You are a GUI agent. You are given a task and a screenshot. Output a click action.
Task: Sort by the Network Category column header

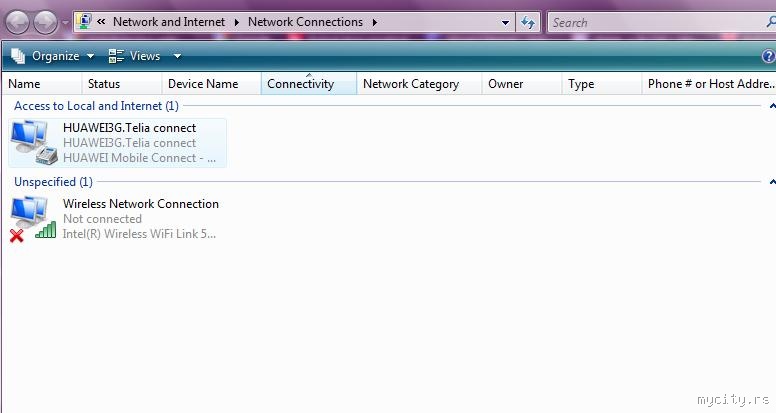pyautogui.click(x=419, y=84)
